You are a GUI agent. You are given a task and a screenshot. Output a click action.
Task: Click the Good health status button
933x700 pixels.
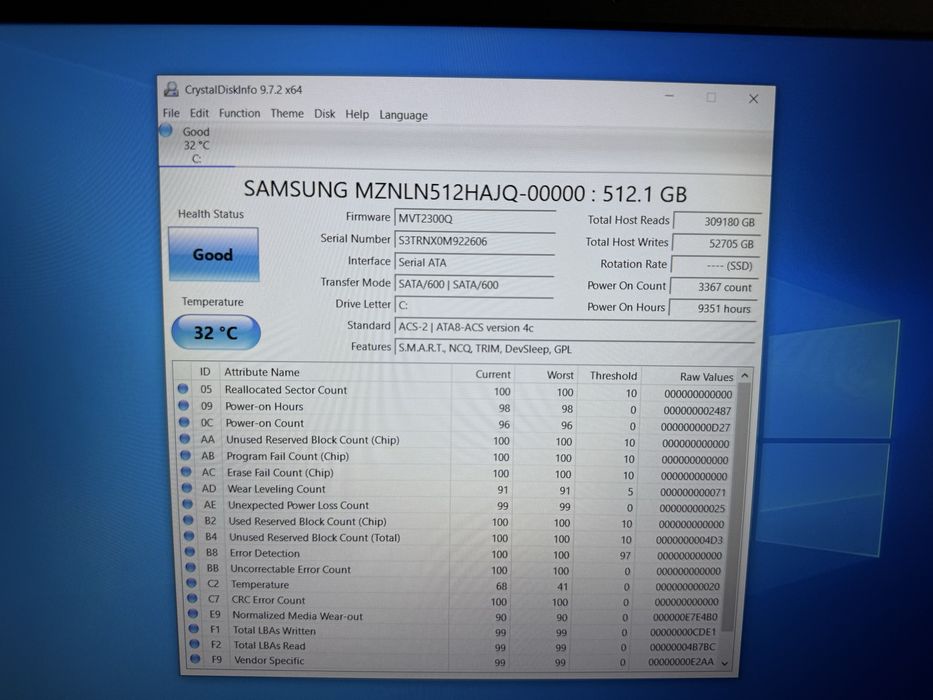pyautogui.click(x=214, y=254)
